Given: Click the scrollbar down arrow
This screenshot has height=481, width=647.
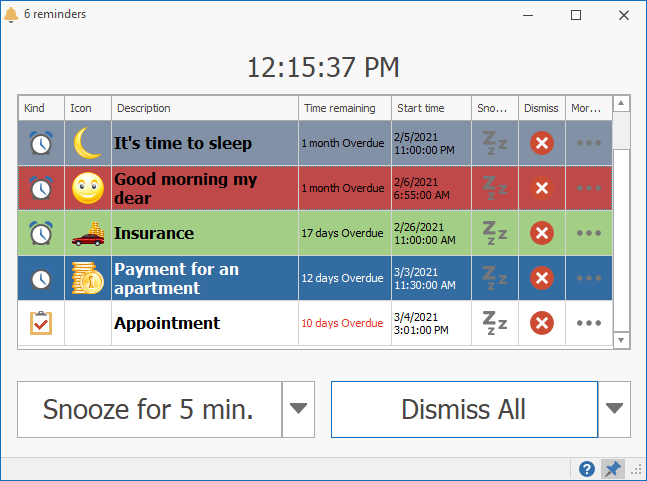Looking at the screenshot, I should pyautogui.click(x=621, y=340).
